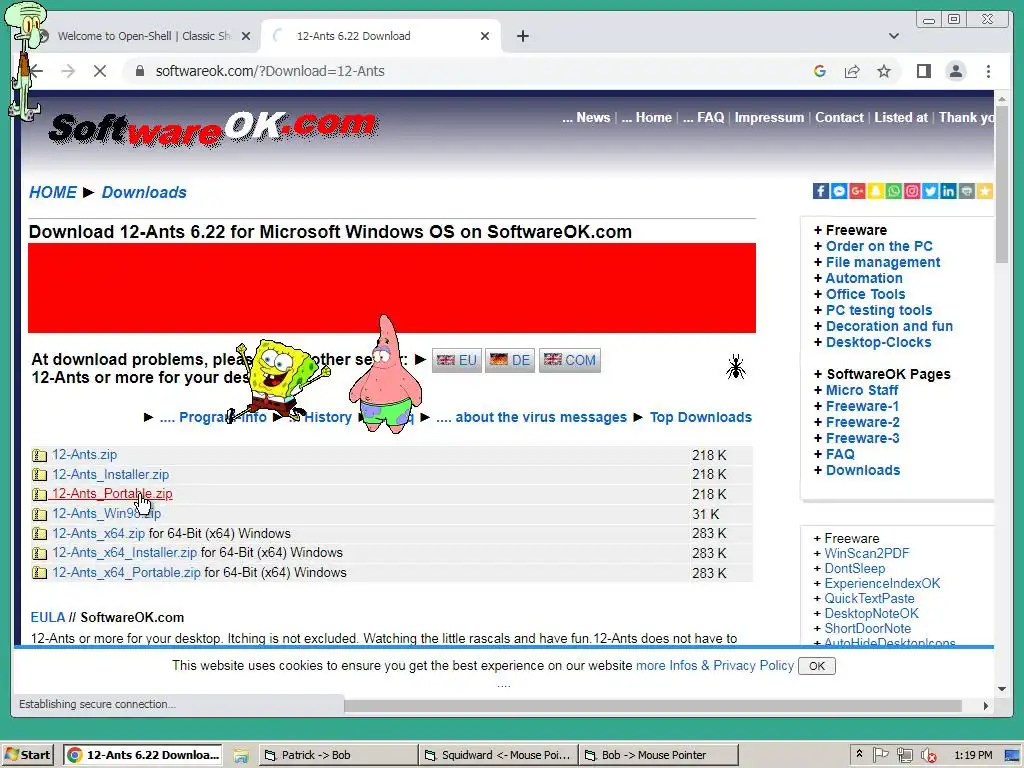
Task: Choose the EU download server button
Action: tap(456, 360)
